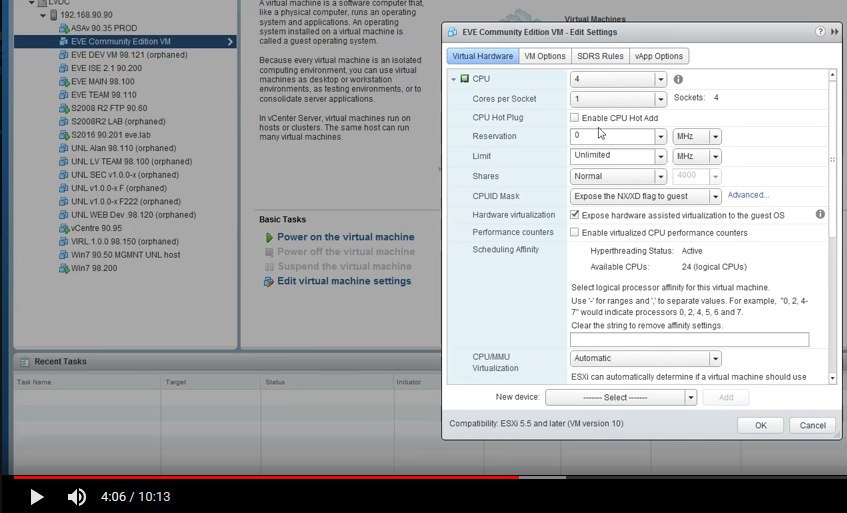Play the video
The image size is (847, 513).
(36, 497)
